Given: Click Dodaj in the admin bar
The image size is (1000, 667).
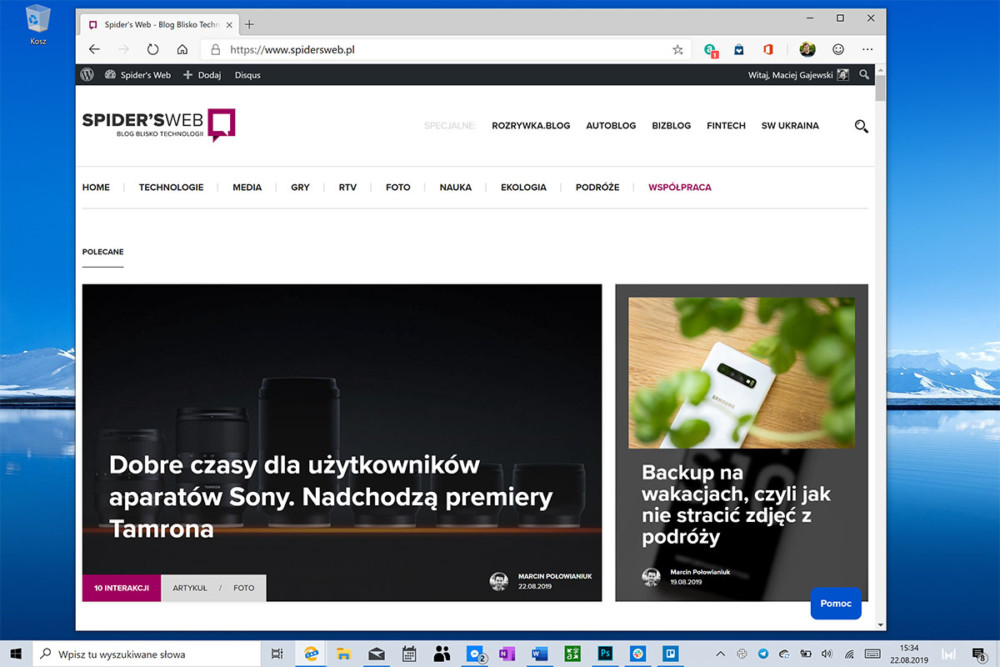Looking at the screenshot, I should point(202,75).
